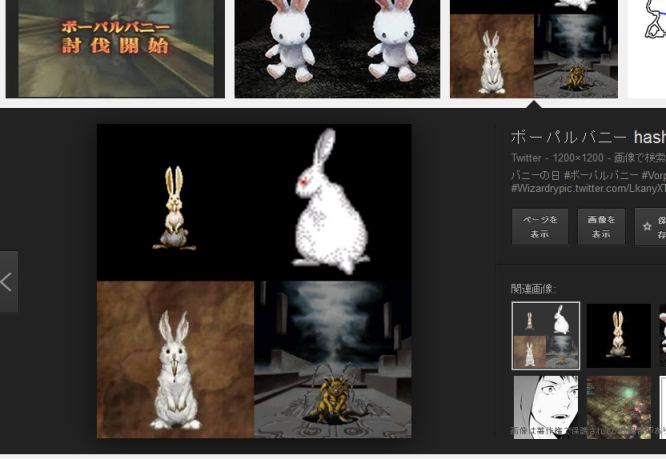Click the Twitter source text
The image size is (666, 459).
click(526, 158)
